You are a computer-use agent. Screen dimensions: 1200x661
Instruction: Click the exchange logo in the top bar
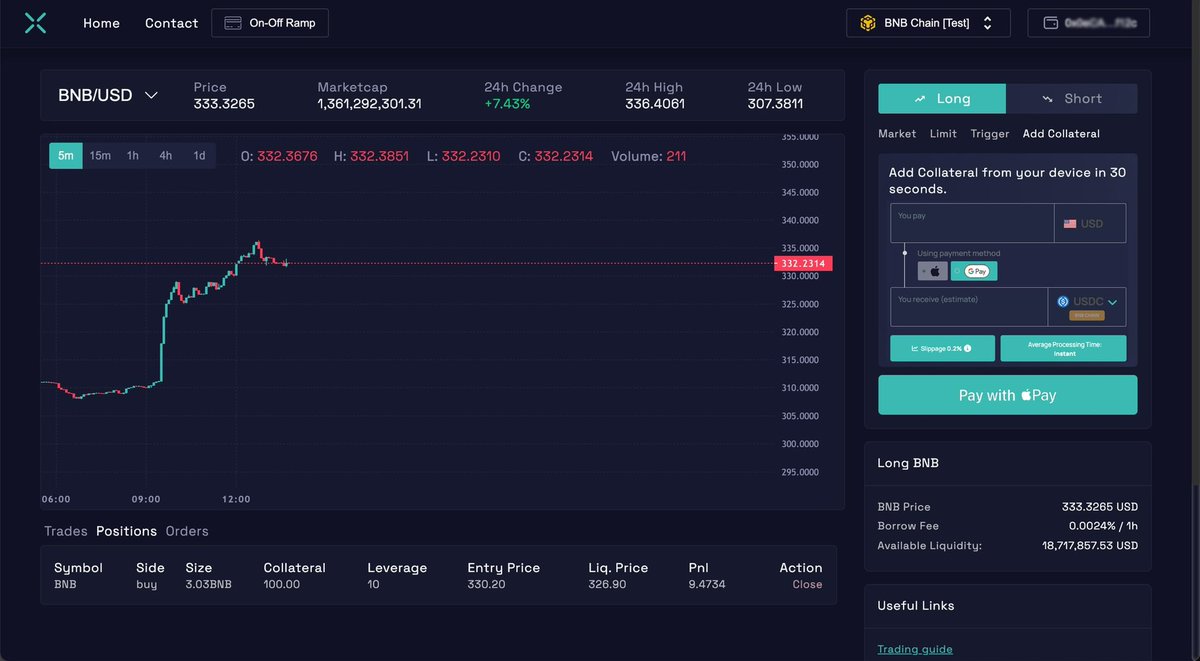[x=34, y=22]
